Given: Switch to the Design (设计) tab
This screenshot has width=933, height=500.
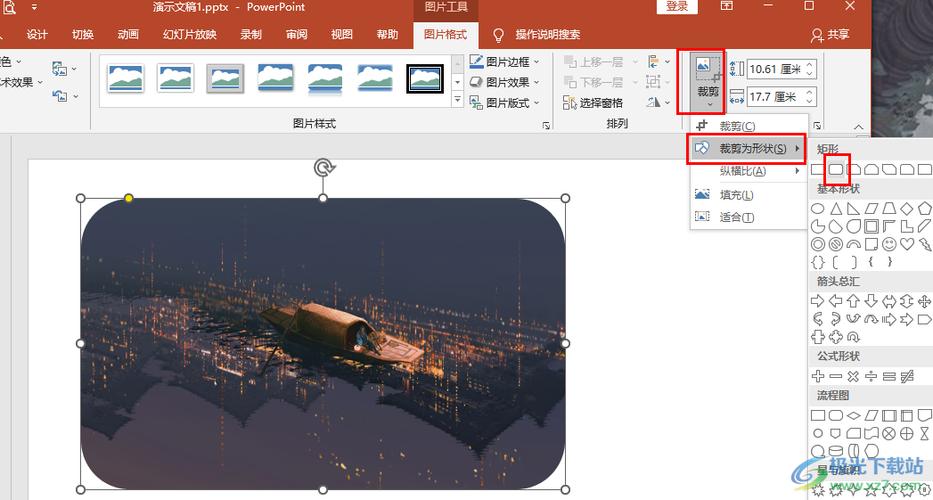Looking at the screenshot, I should pyautogui.click(x=37, y=35).
